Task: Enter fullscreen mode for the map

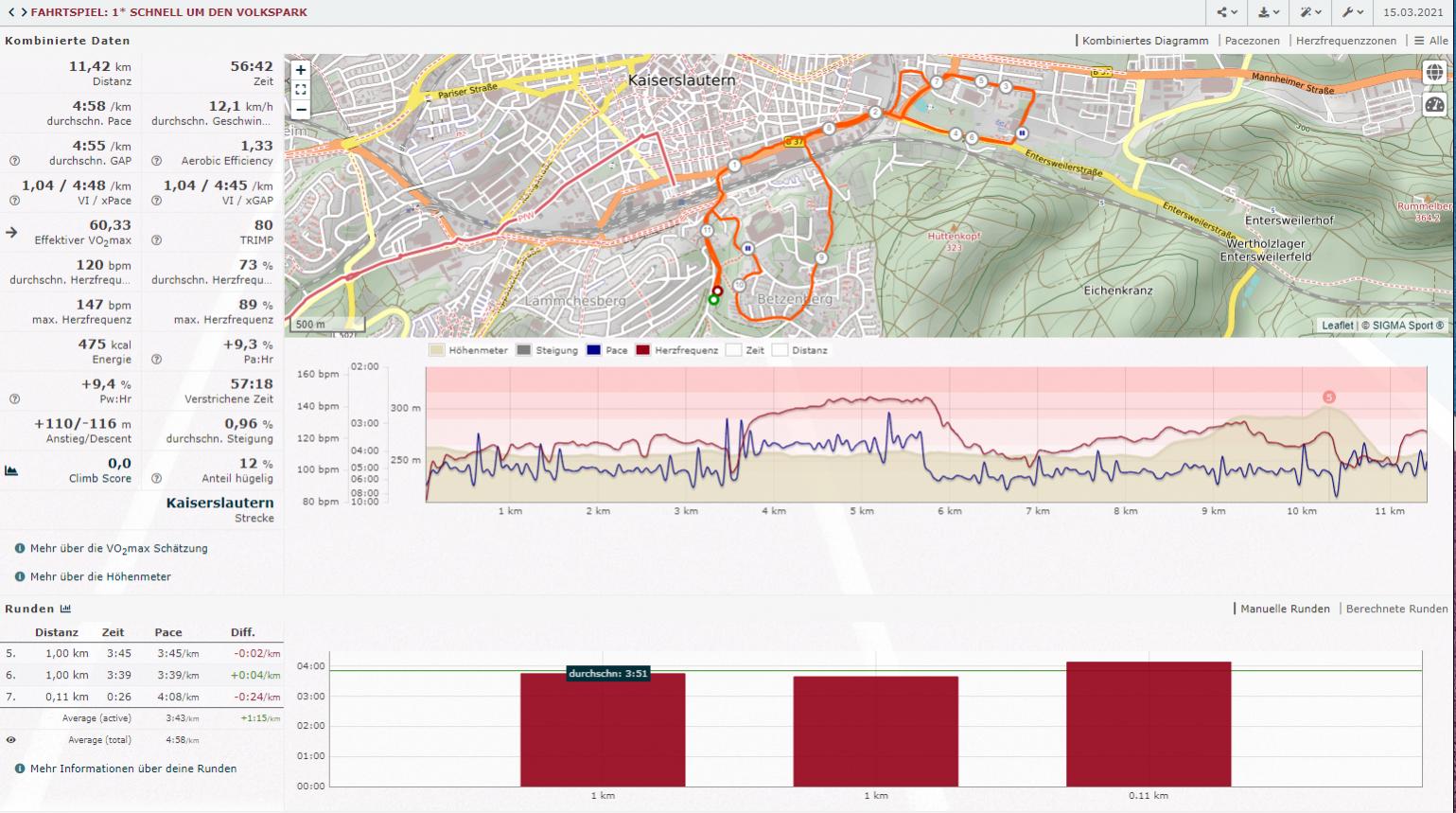Action: (x=301, y=90)
